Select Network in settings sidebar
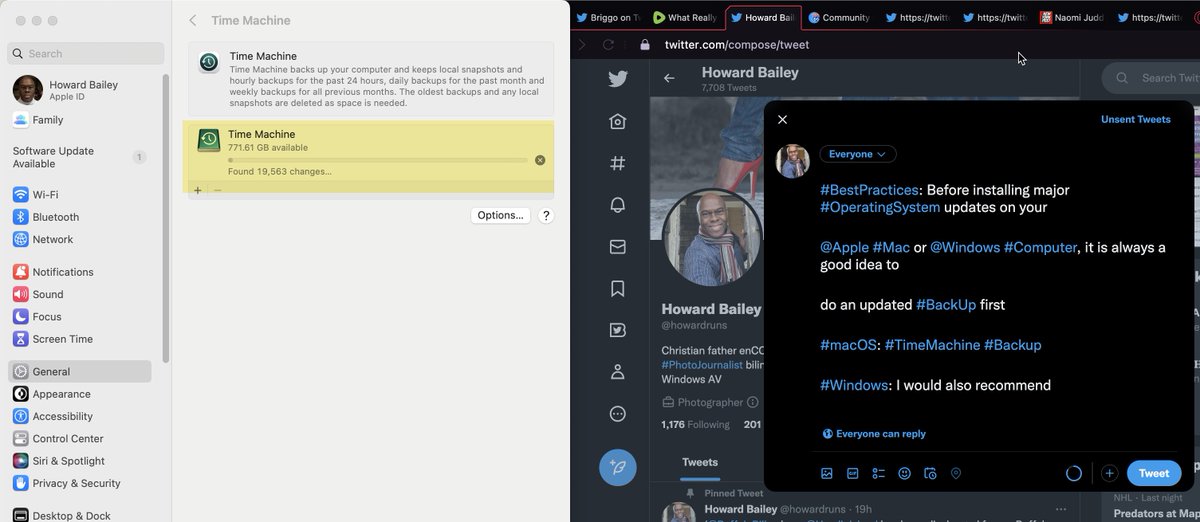This screenshot has height=522, width=1200. pyautogui.click(x=80, y=239)
